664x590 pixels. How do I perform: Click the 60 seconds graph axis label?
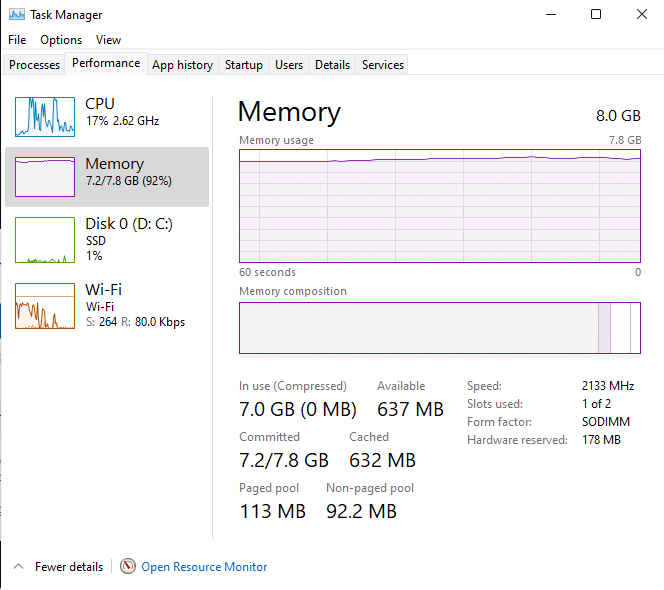pos(267,272)
